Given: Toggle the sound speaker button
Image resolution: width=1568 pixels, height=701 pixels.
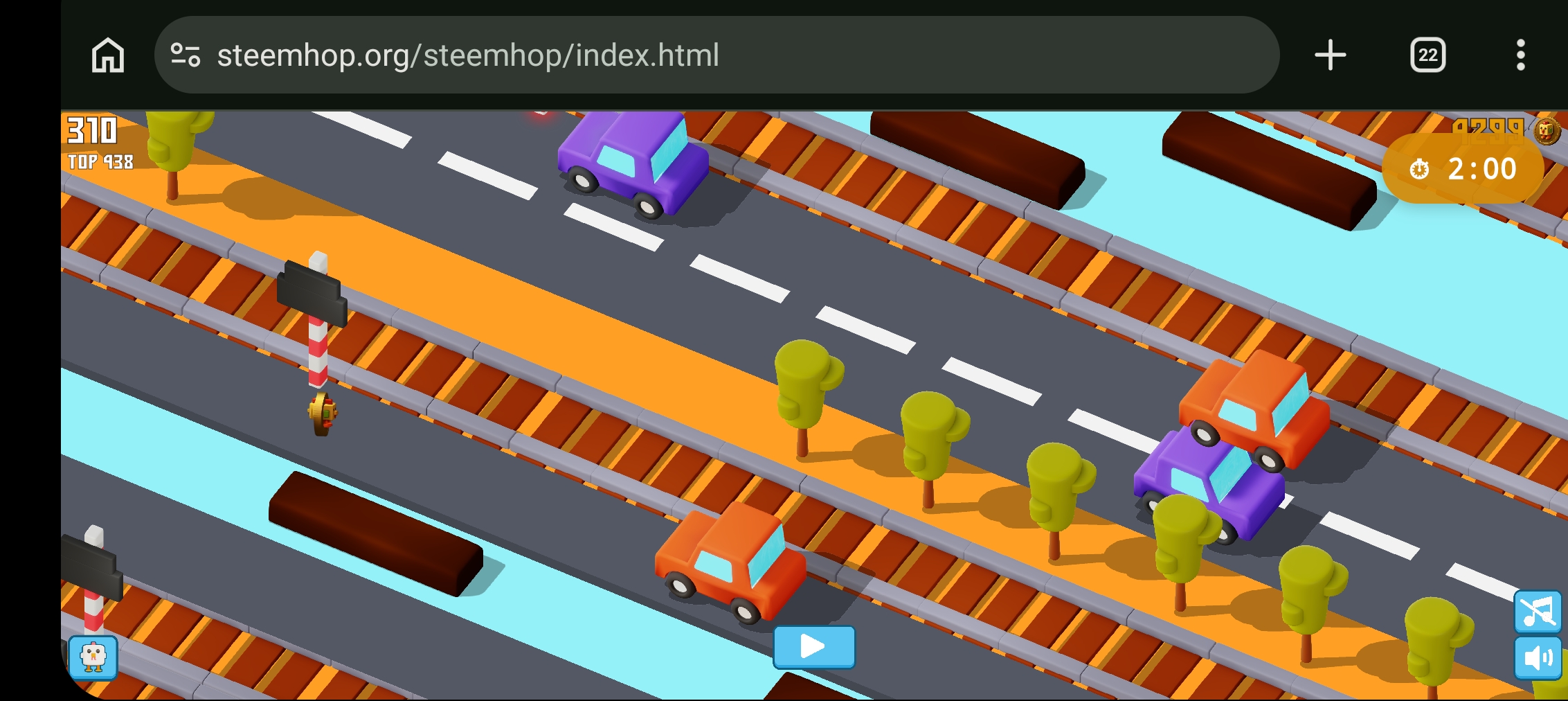Looking at the screenshot, I should pyautogui.click(x=1538, y=658).
